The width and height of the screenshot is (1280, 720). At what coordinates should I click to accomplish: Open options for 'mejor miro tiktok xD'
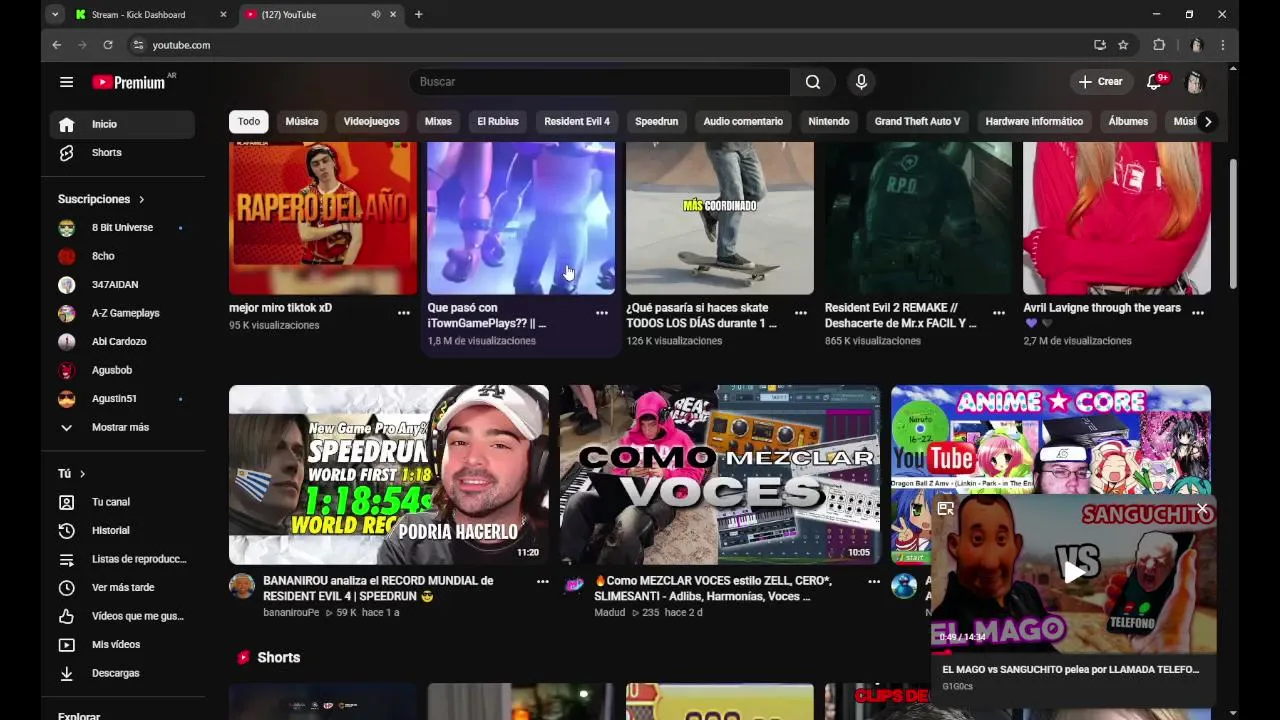(x=404, y=313)
